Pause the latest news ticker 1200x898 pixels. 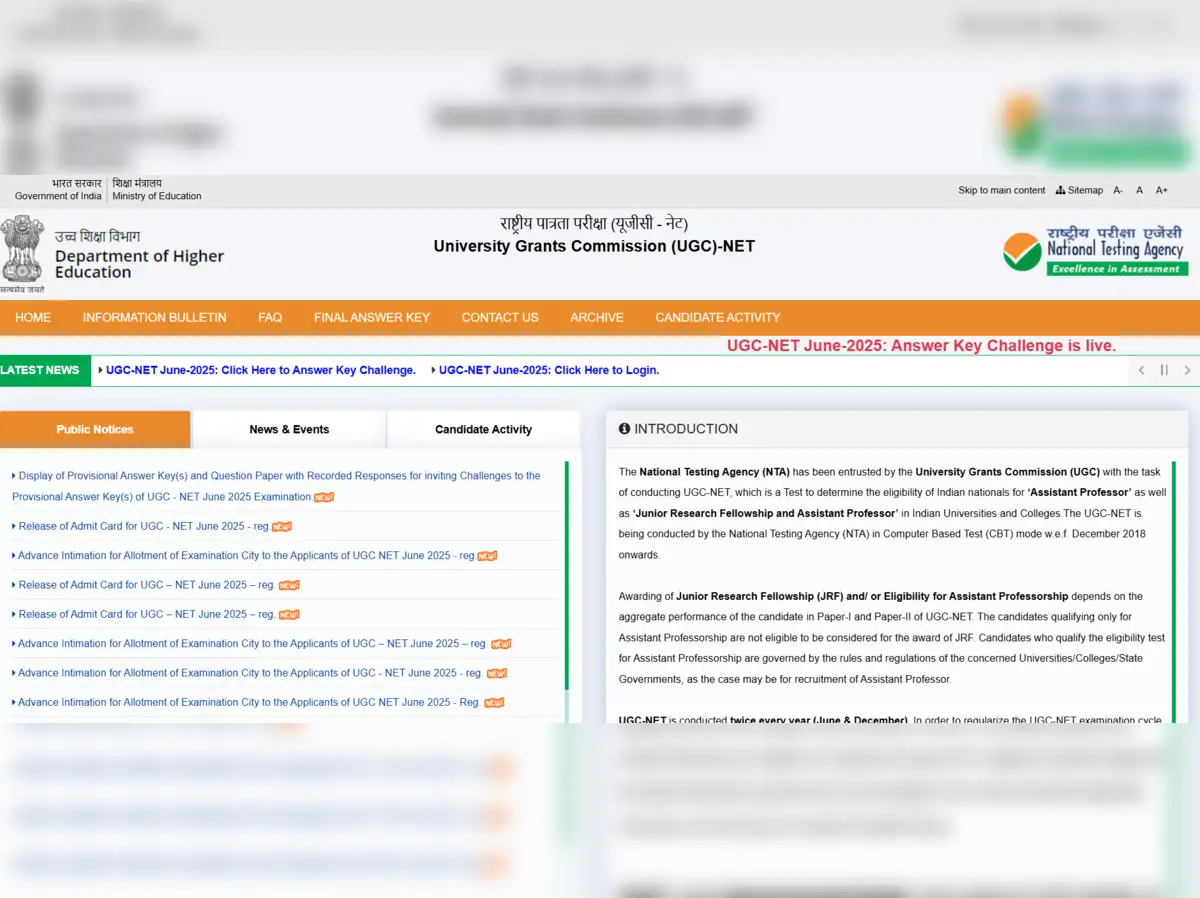1164,370
